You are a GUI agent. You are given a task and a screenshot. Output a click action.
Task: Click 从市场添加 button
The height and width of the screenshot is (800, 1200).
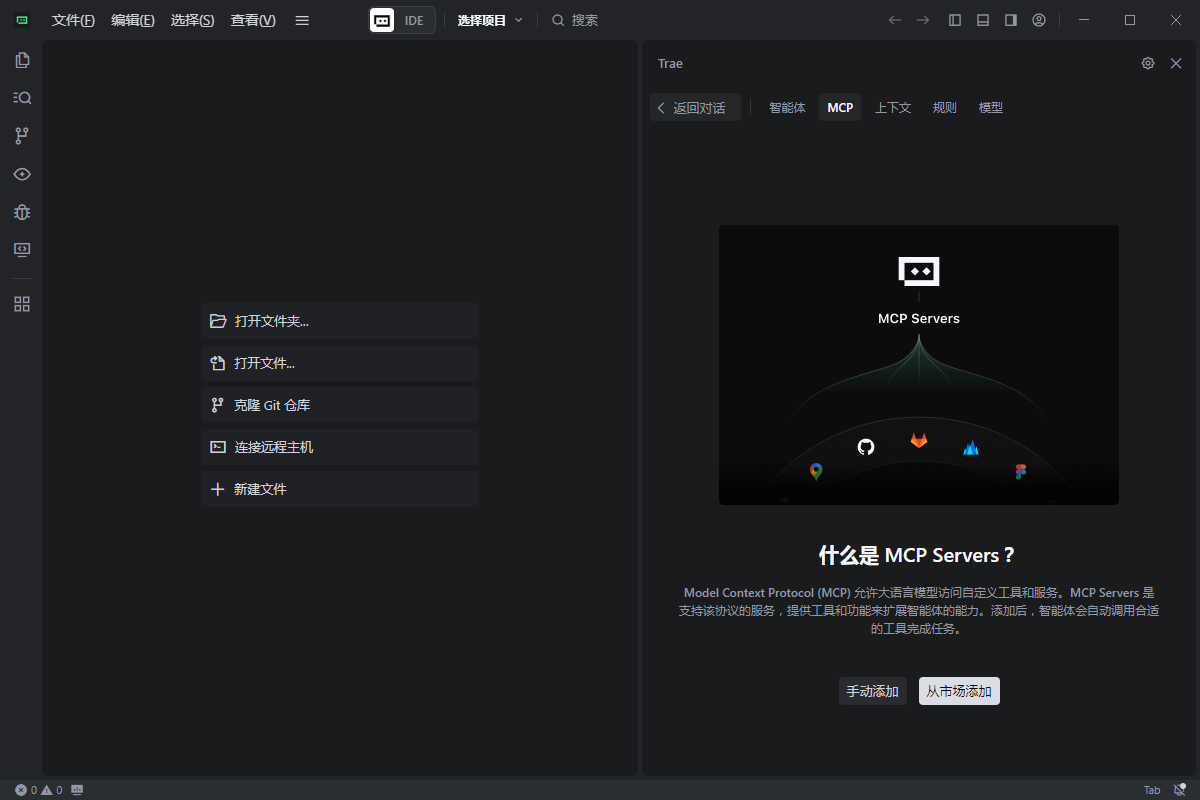pos(959,691)
